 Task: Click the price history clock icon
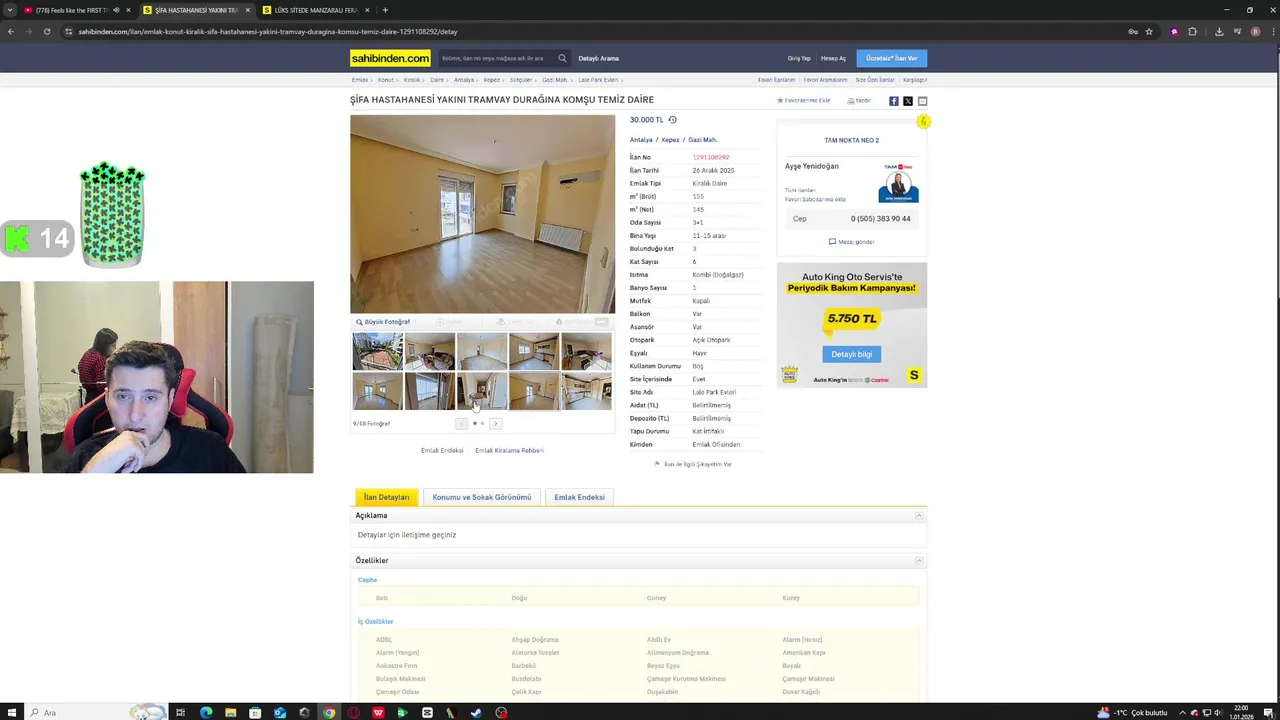(672, 120)
